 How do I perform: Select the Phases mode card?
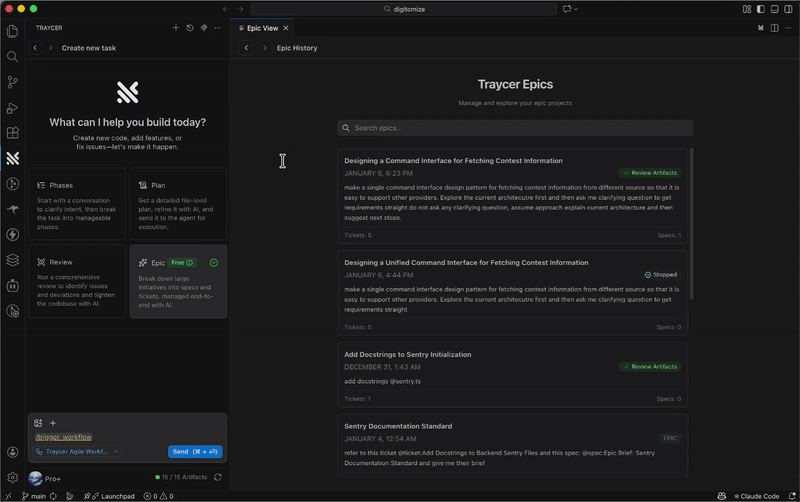pyautogui.click(x=77, y=204)
